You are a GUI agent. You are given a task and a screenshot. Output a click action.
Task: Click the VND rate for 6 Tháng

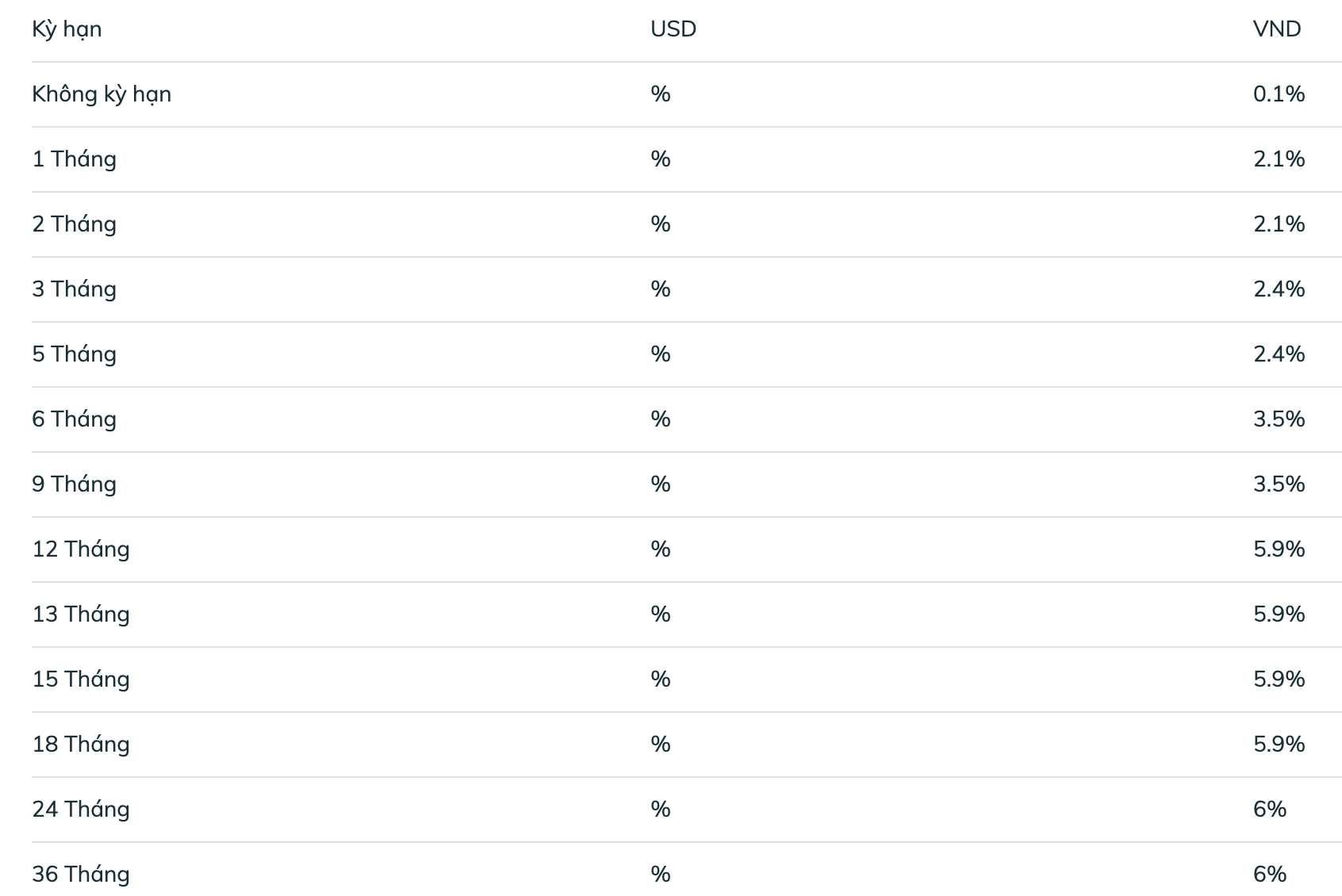(x=1279, y=419)
